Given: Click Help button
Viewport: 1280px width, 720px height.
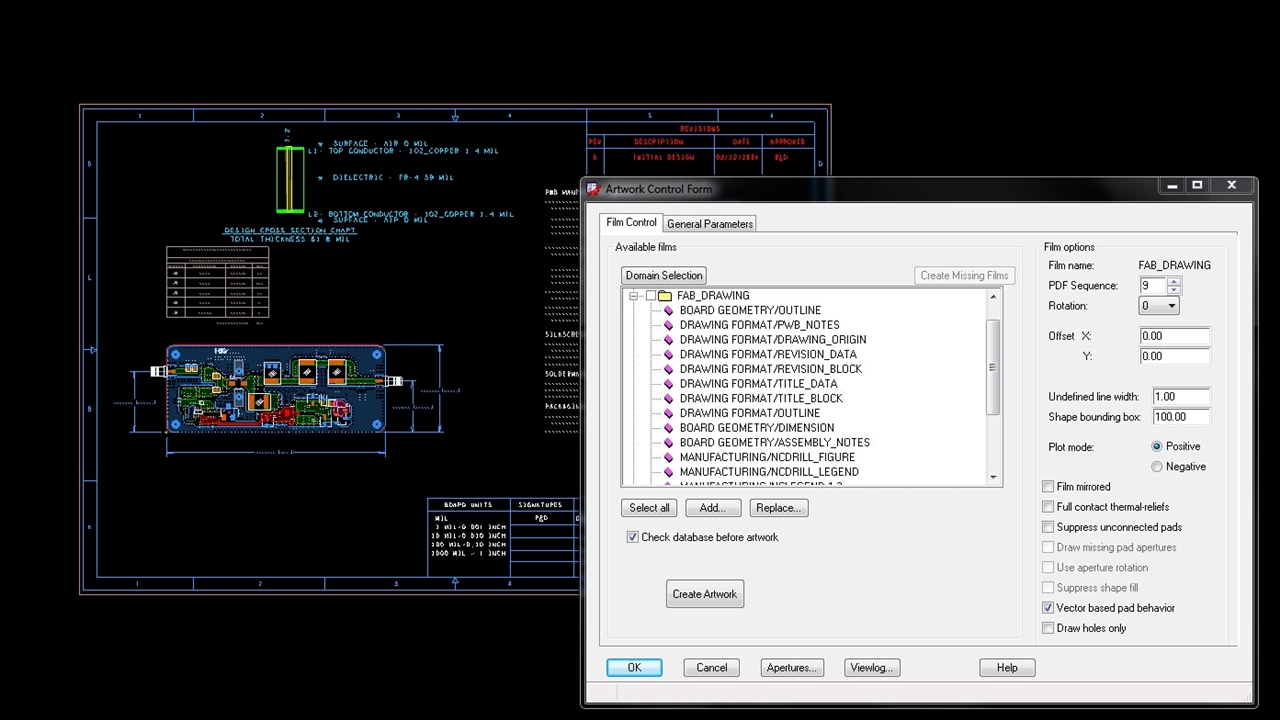Looking at the screenshot, I should pos(1007,668).
